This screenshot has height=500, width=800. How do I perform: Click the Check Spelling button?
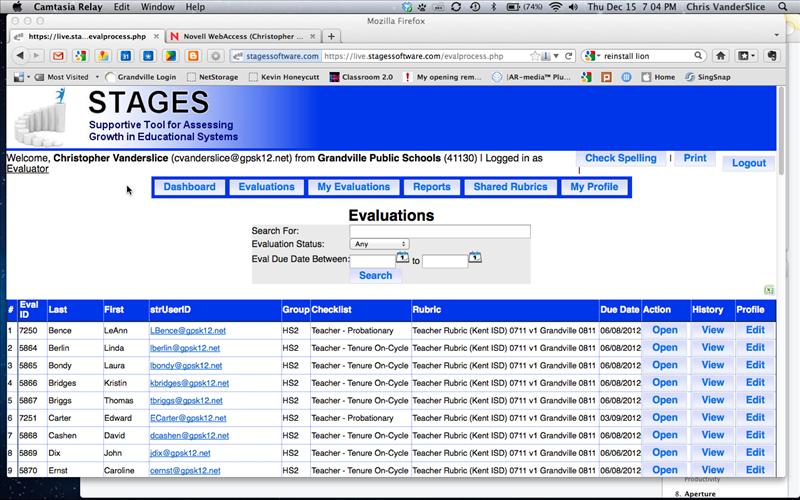point(620,158)
